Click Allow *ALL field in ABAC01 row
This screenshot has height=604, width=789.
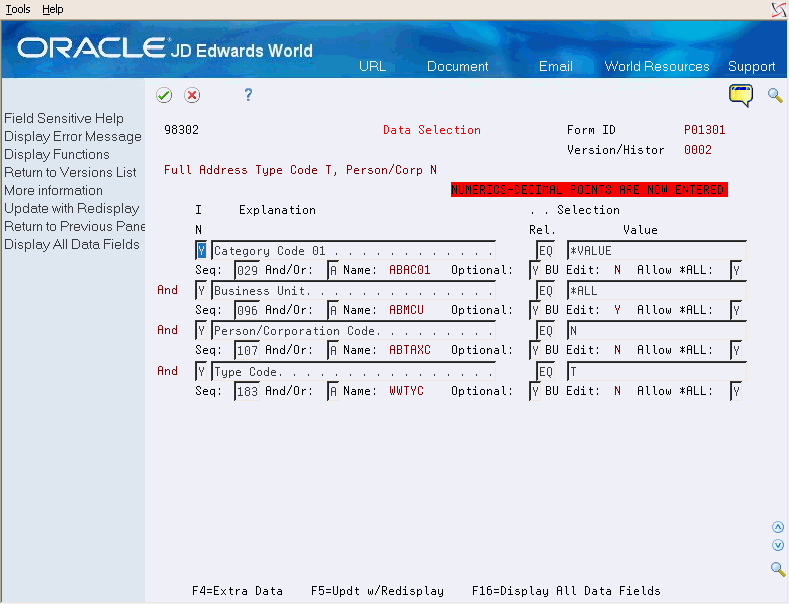pos(736,270)
